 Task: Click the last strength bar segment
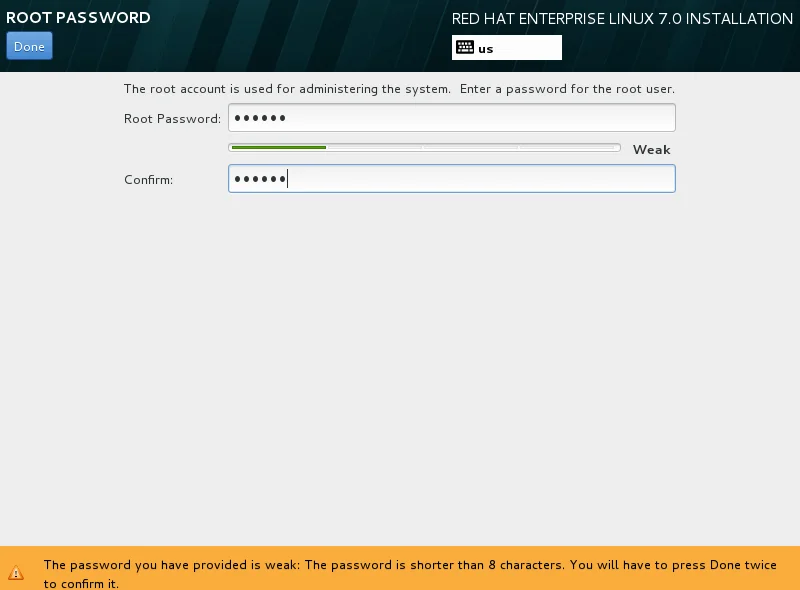coord(568,148)
